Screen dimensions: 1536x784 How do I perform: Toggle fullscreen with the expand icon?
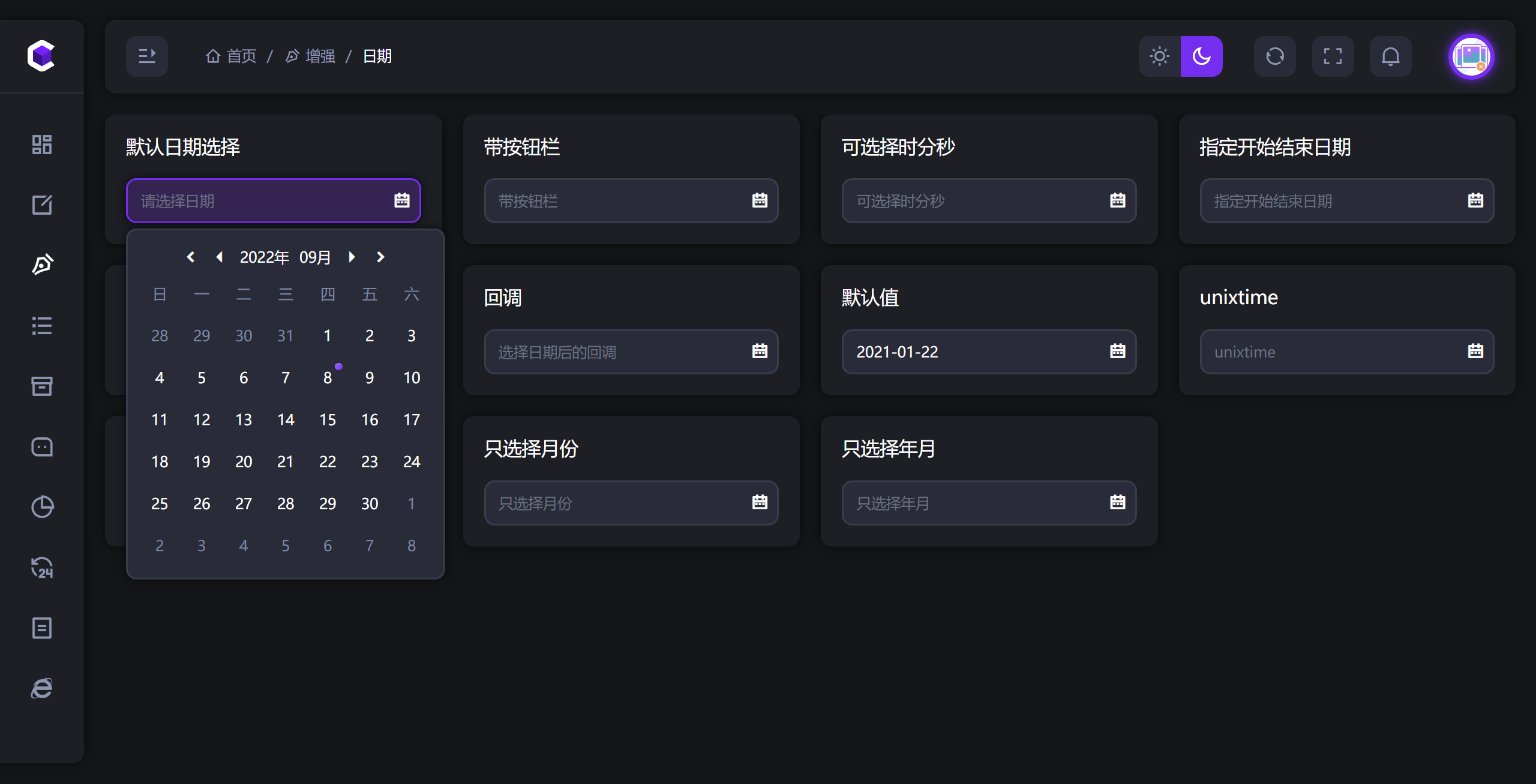[x=1333, y=56]
